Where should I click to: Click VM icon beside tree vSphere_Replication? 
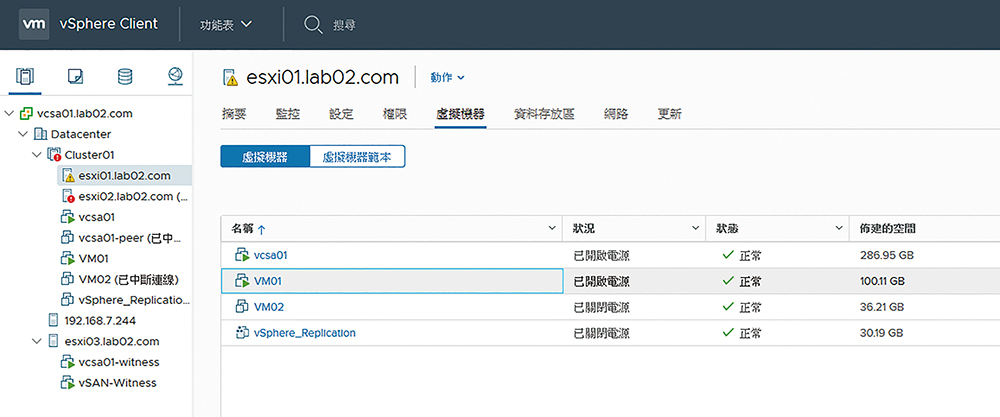(67, 300)
